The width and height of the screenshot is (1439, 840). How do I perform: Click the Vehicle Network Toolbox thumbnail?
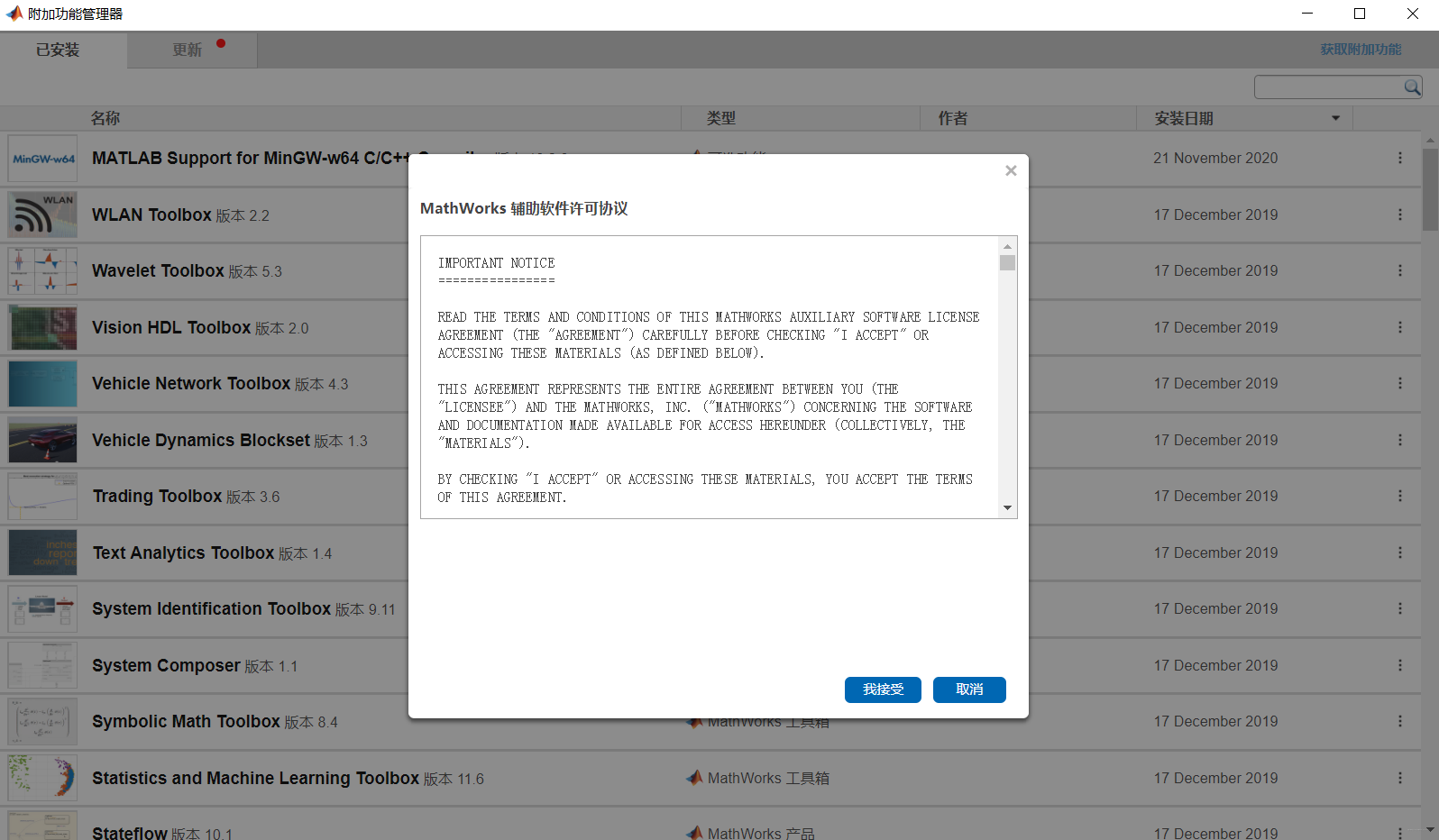(x=42, y=384)
